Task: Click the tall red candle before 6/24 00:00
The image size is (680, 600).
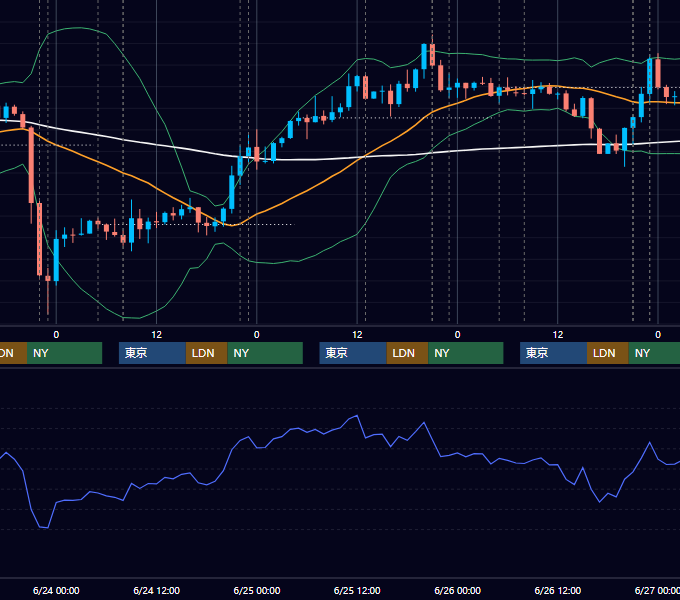Action: click(31, 165)
